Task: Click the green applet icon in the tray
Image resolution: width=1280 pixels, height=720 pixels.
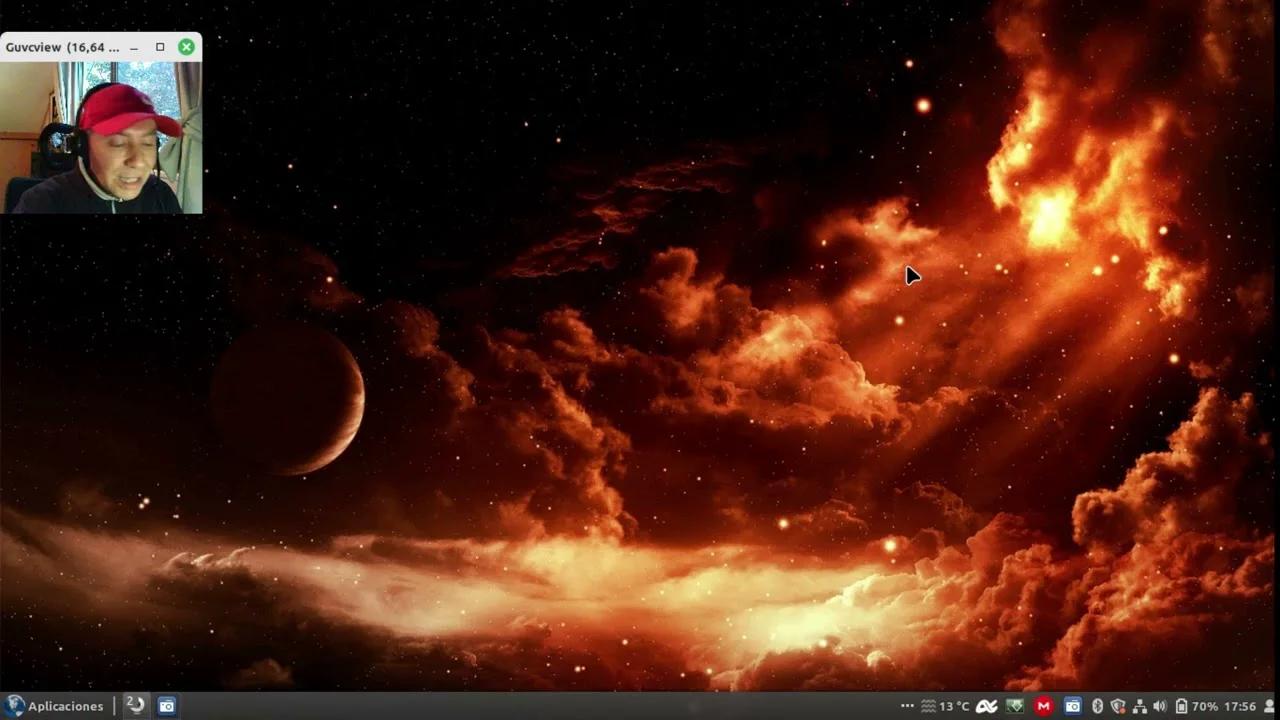Action: [1014, 706]
